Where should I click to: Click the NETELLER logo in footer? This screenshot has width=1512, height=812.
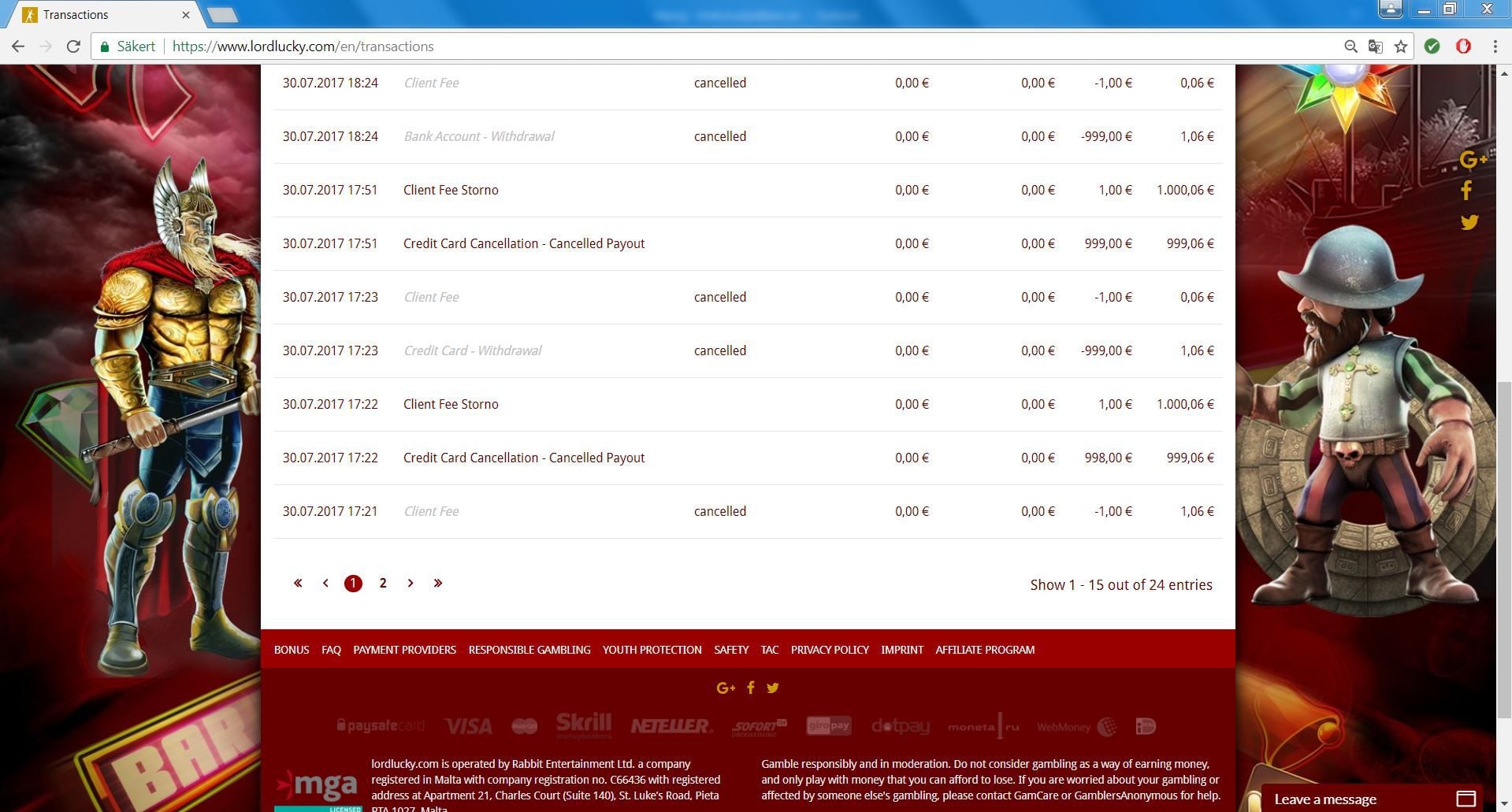671,726
